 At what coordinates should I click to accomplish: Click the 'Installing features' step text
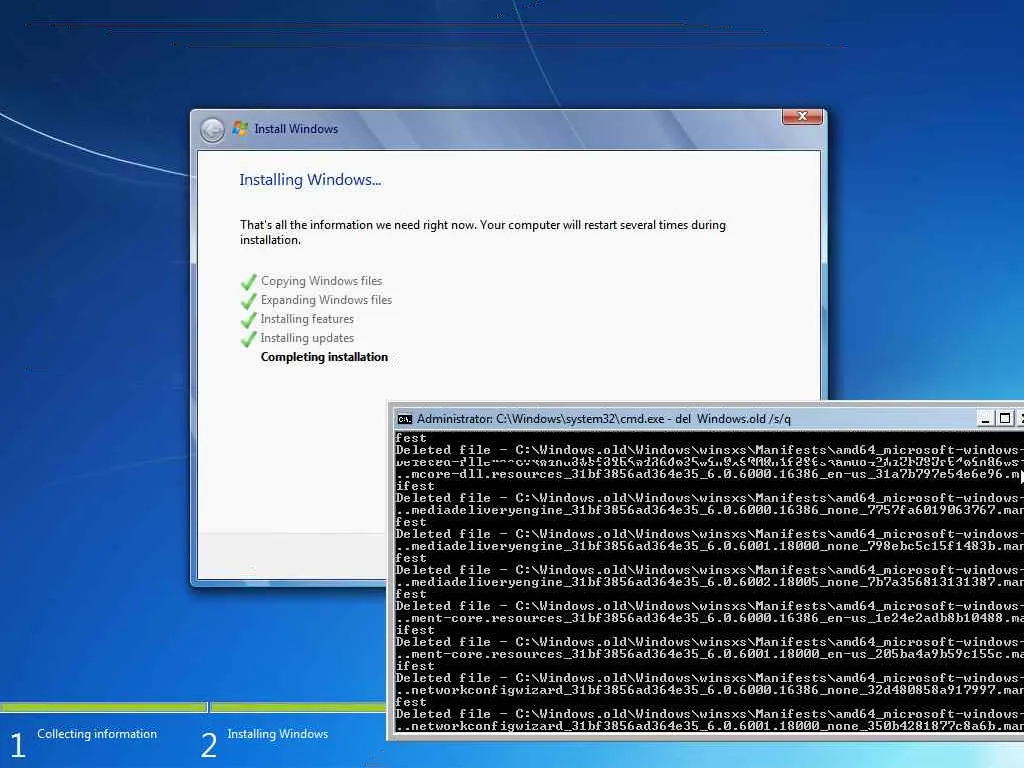(307, 319)
